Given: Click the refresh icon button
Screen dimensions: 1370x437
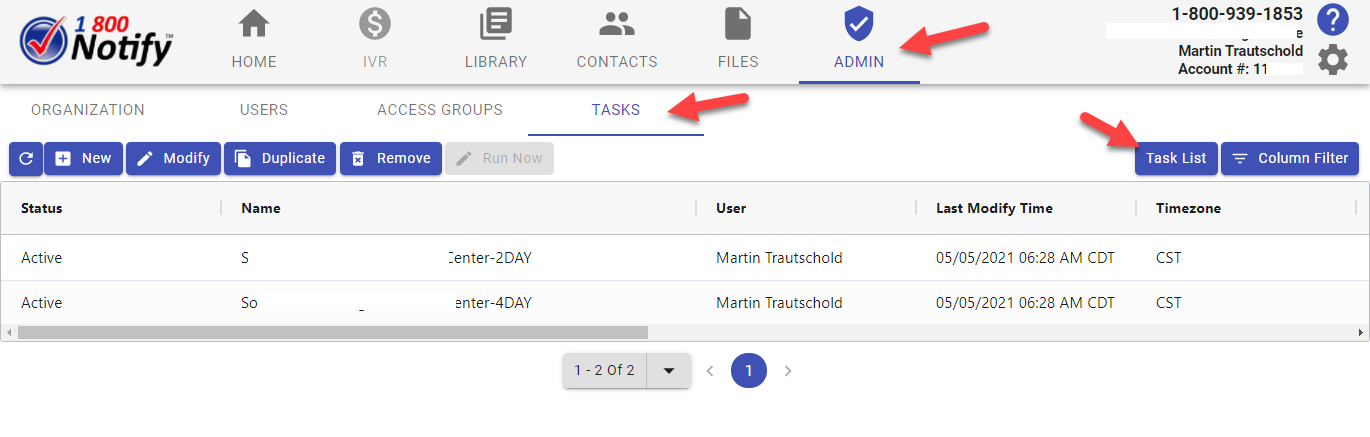Looking at the screenshot, I should [25, 159].
